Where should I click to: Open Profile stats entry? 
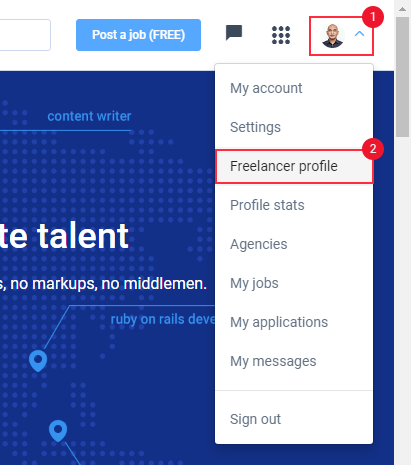point(294,205)
